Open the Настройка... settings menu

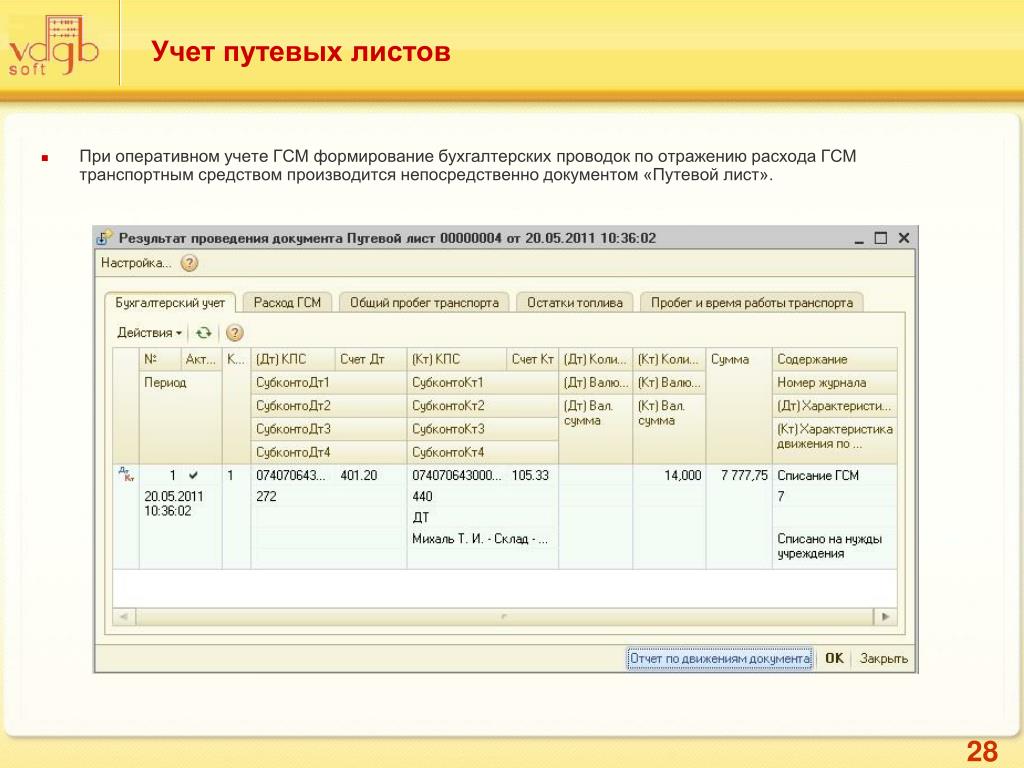pyautogui.click(x=136, y=263)
